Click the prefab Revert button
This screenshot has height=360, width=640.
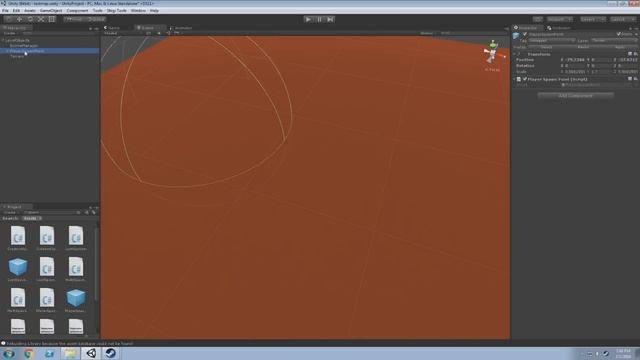[583, 47]
